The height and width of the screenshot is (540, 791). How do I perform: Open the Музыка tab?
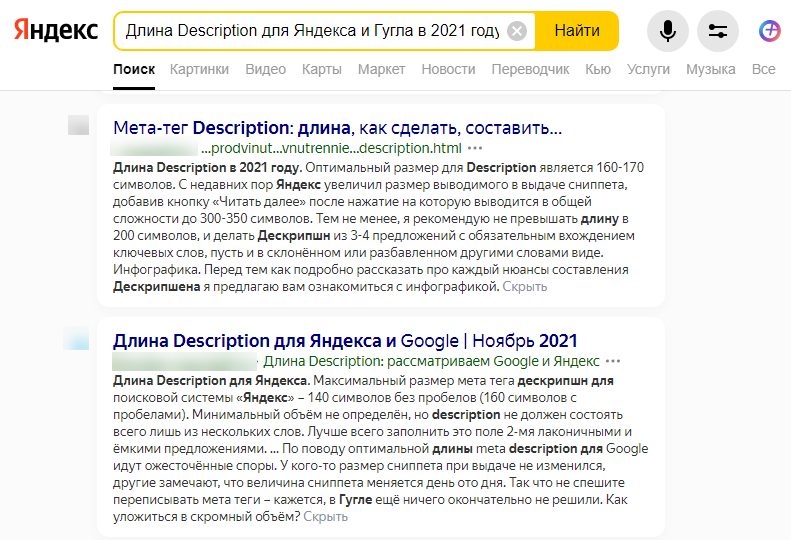pos(710,69)
